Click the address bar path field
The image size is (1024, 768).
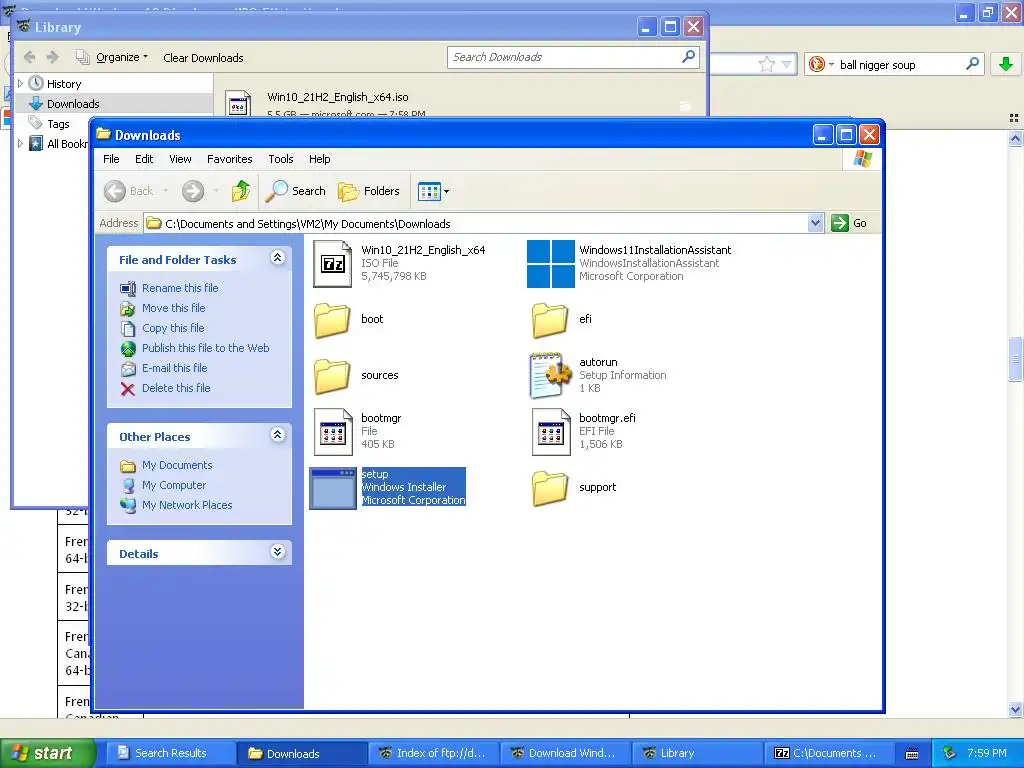pos(475,223)
